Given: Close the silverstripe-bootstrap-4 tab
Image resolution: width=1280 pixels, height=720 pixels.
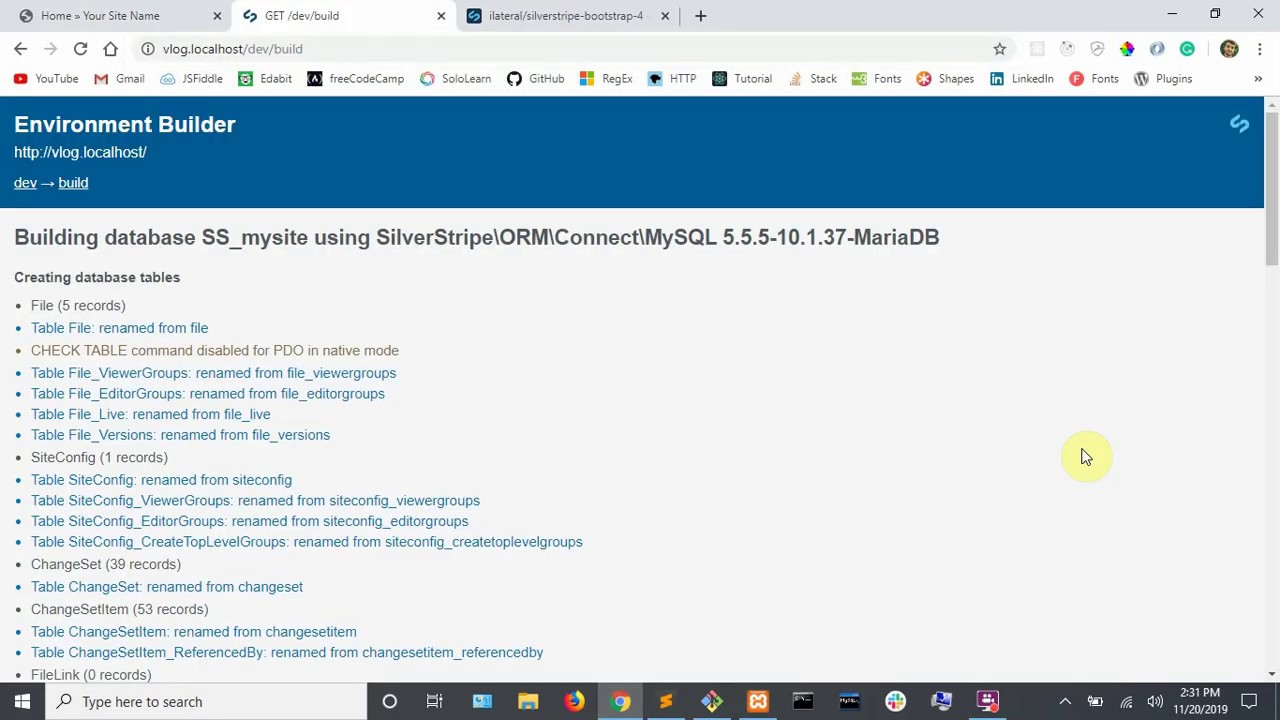Looking at the screenshot, I should tap(665, 16).
